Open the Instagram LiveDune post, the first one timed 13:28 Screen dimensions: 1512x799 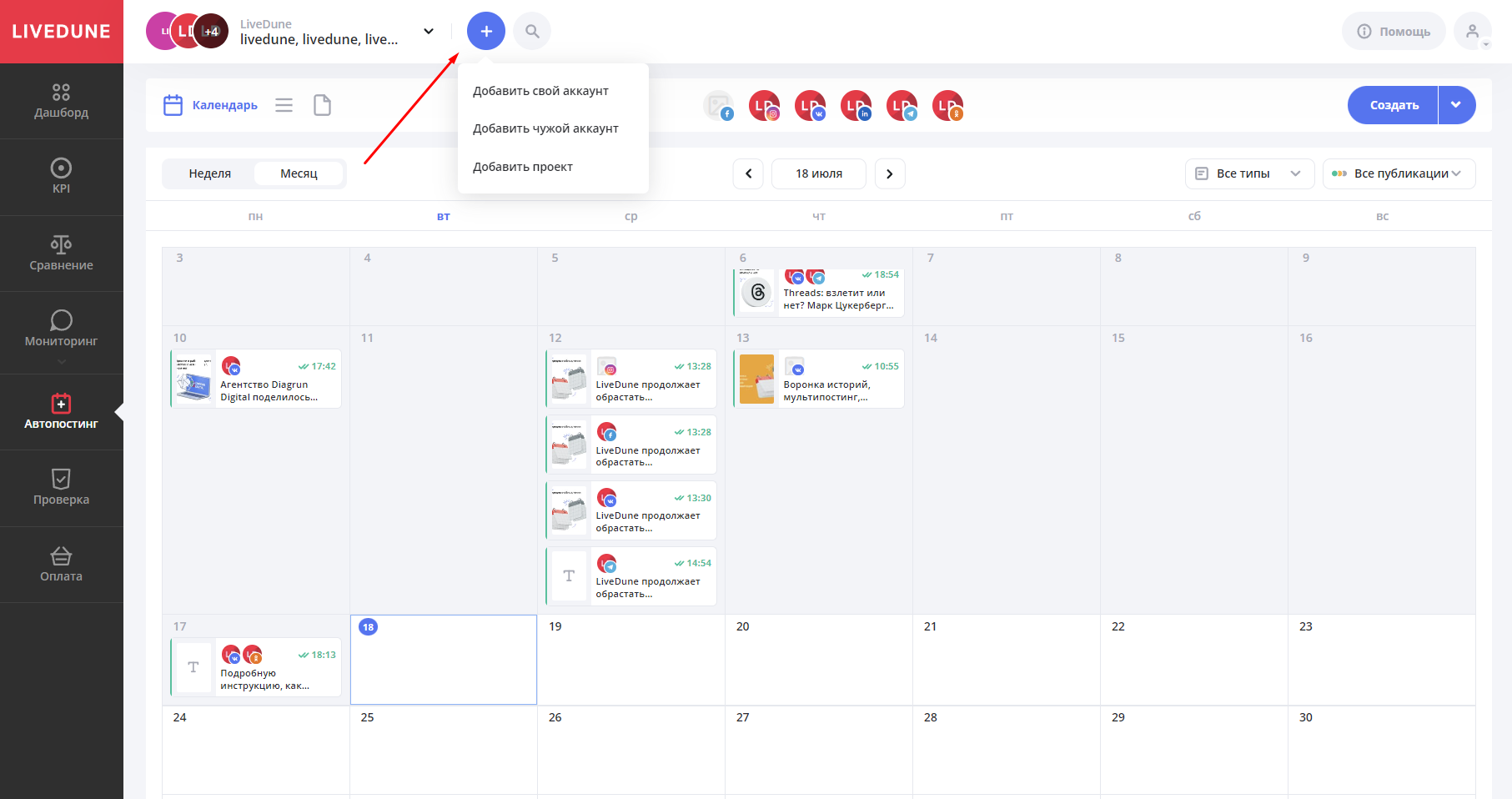631,379
